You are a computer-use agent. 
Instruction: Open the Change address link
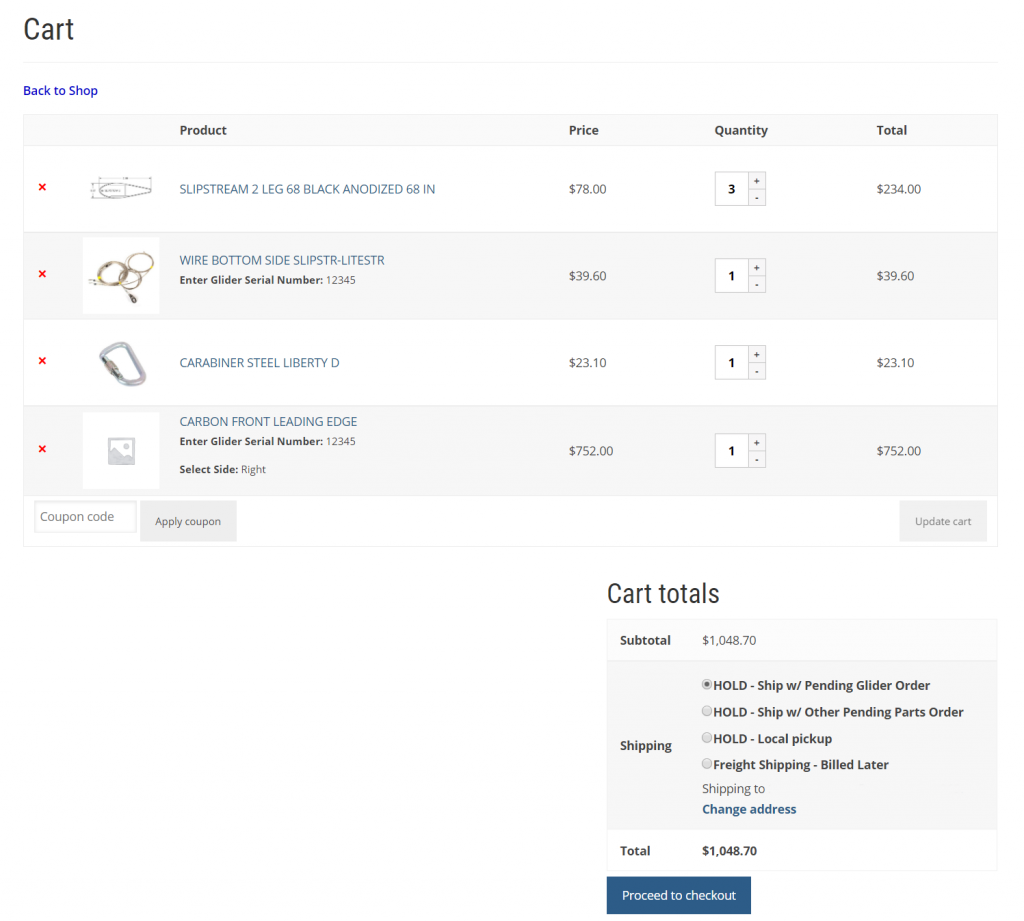point(749,809)
